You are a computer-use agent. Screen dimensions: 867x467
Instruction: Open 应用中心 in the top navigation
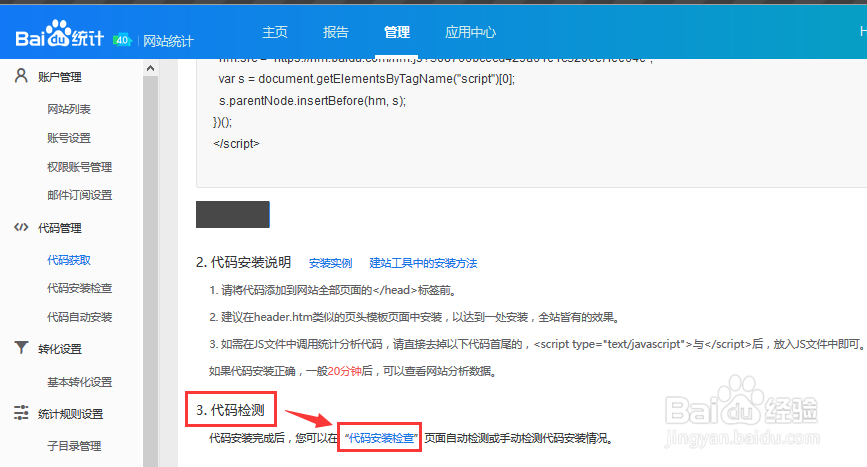470,32
